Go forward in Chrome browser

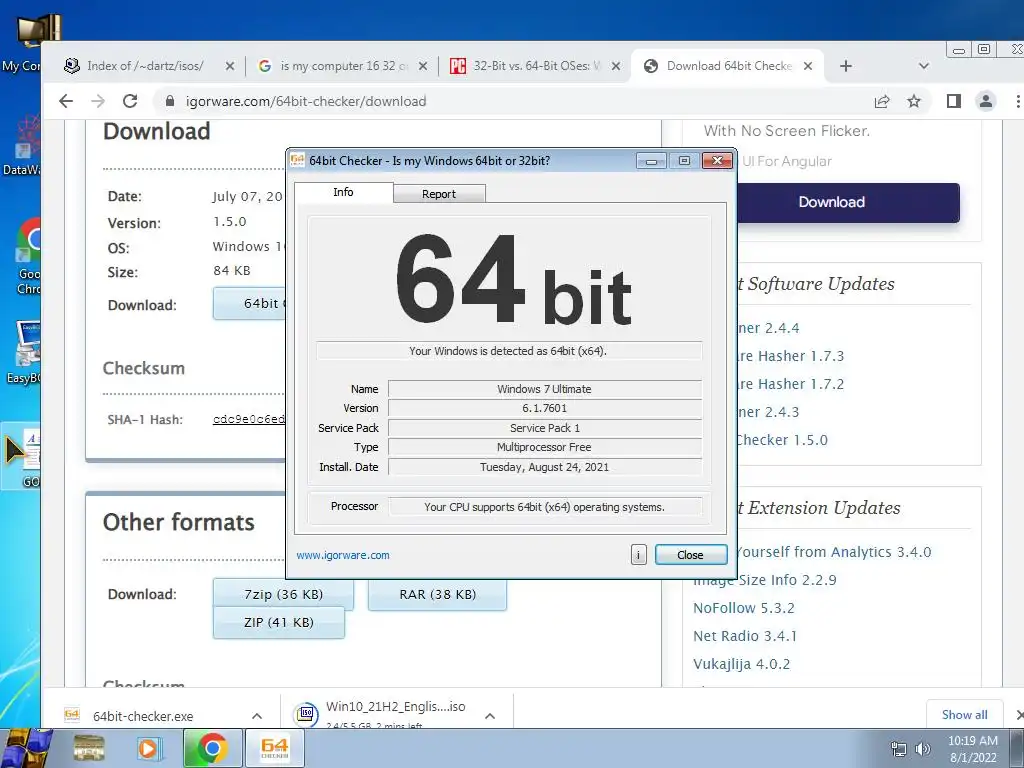click(x=98, y=101)
